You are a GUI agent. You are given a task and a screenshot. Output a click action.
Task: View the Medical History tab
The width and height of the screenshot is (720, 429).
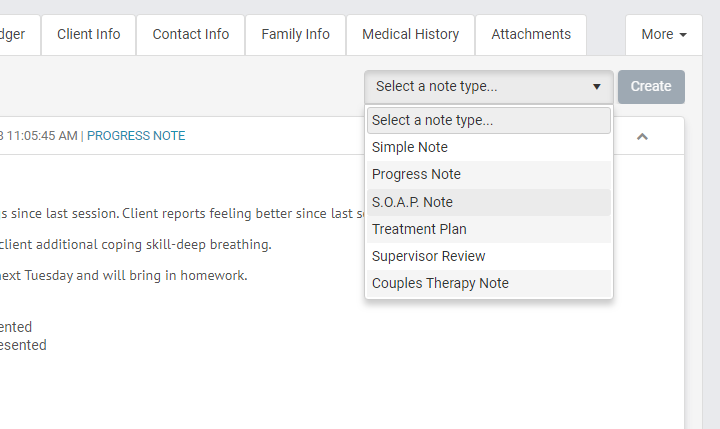click(410, 35)
